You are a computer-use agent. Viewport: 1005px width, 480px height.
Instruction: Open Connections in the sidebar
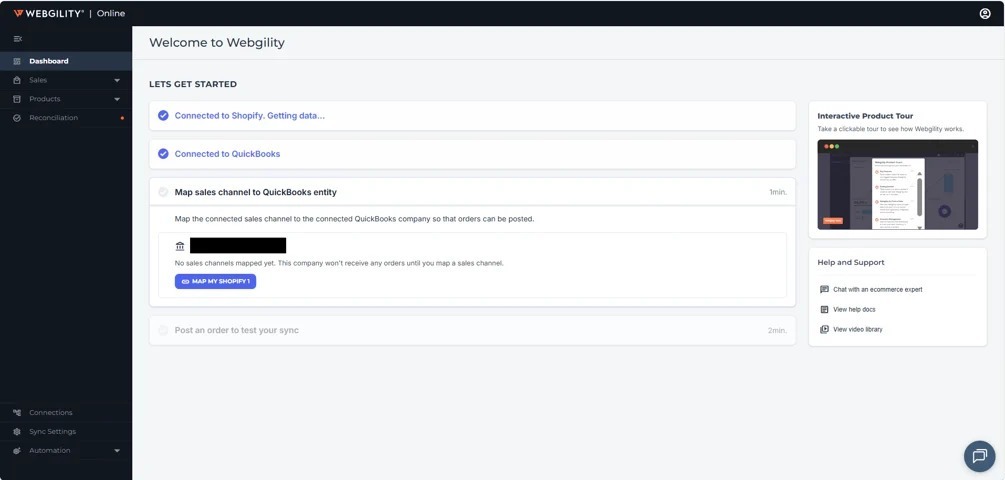pos(66,413)
